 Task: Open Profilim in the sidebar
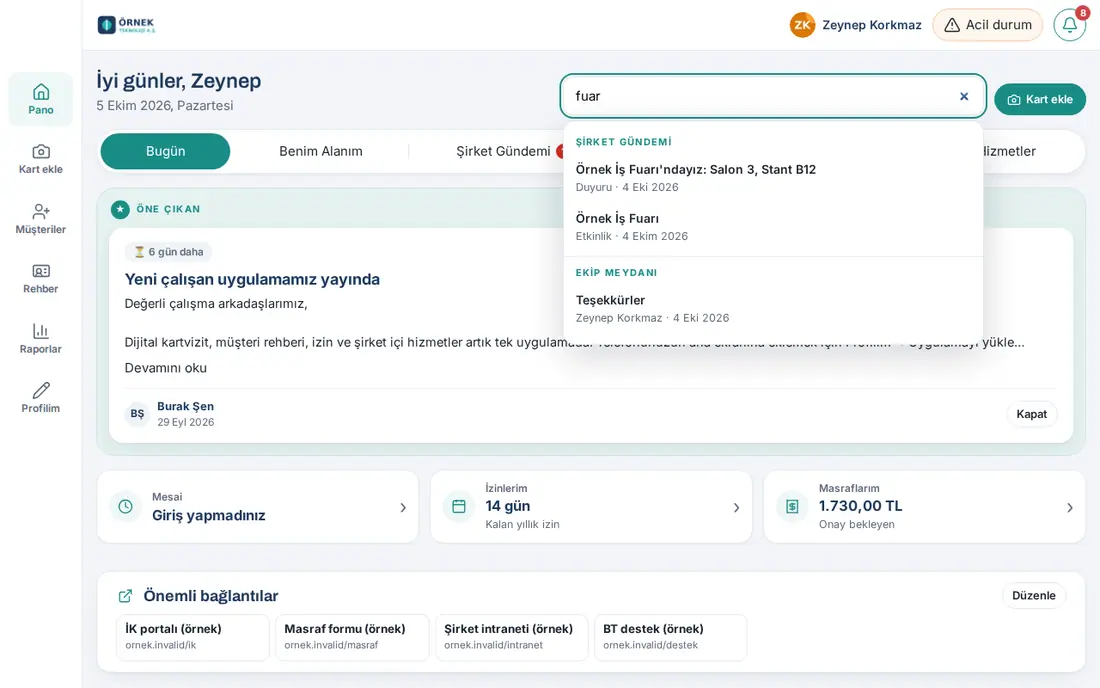pos(41,398)
